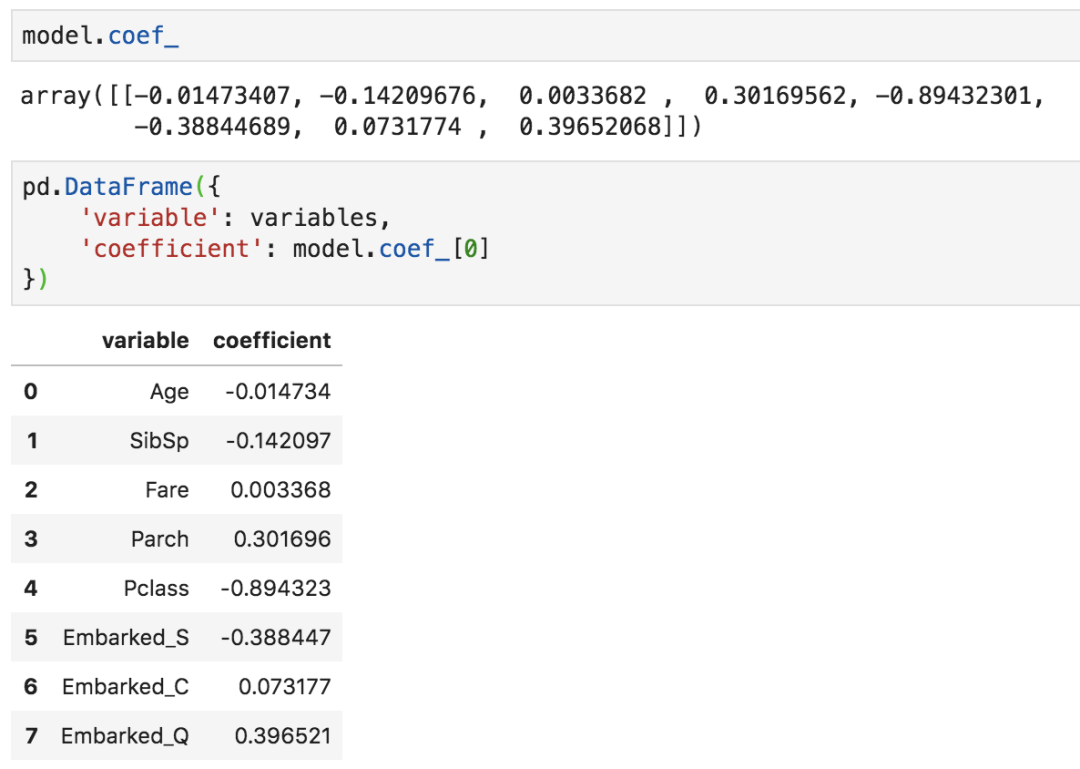The width and height of the screenshot is (1080, 769).
Task: Click coefficient value -0.388447
Action: 276,637
